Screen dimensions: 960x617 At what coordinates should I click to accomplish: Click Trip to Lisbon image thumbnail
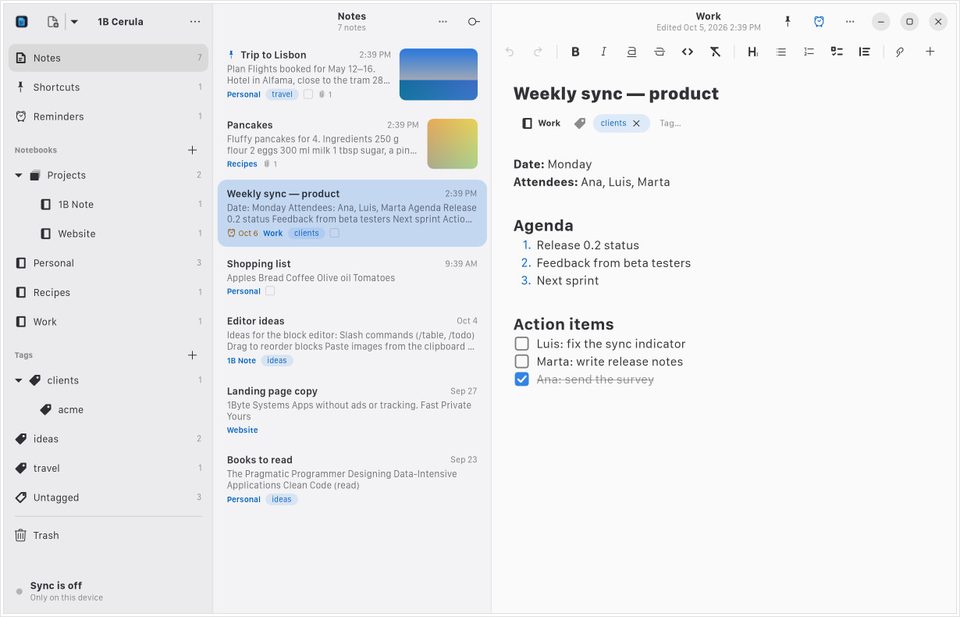tap(438, 74)
